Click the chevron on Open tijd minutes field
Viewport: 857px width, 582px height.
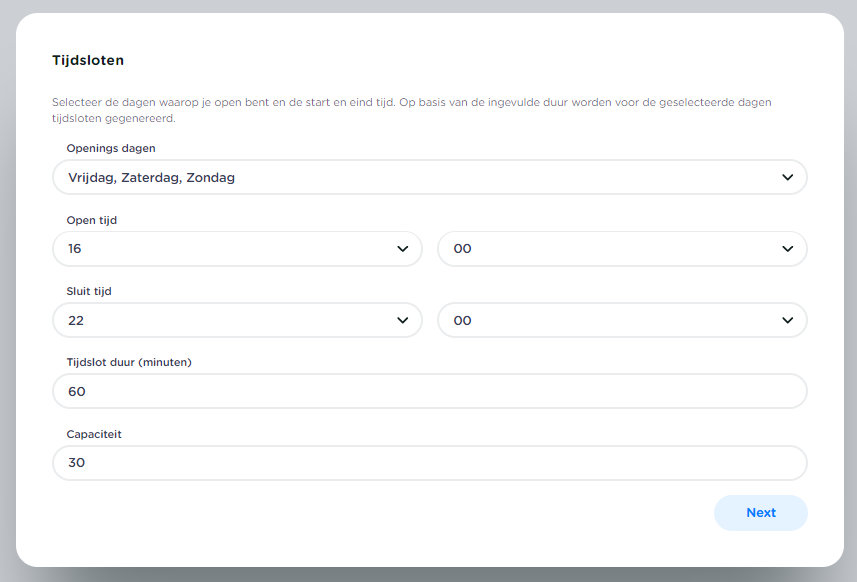coord(787,249)
